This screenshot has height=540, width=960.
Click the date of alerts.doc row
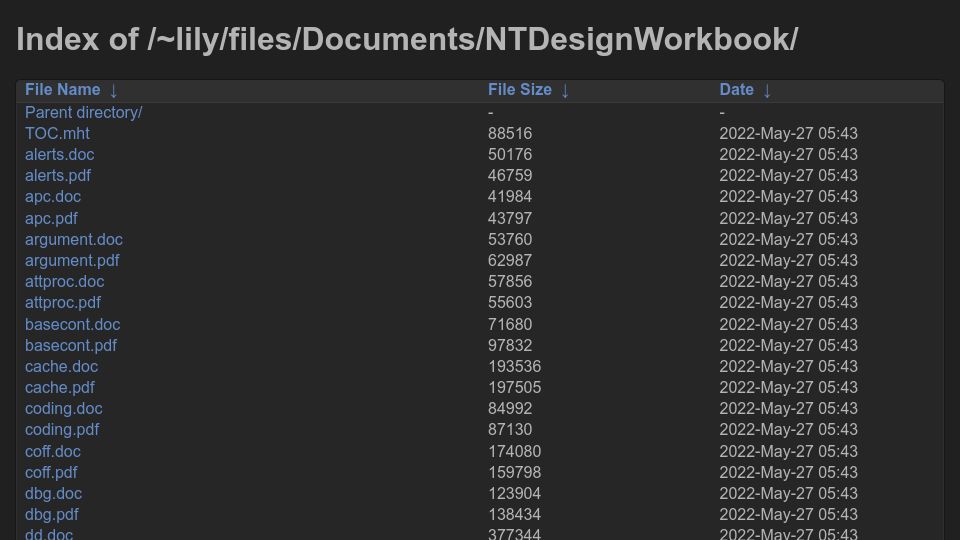789,154
